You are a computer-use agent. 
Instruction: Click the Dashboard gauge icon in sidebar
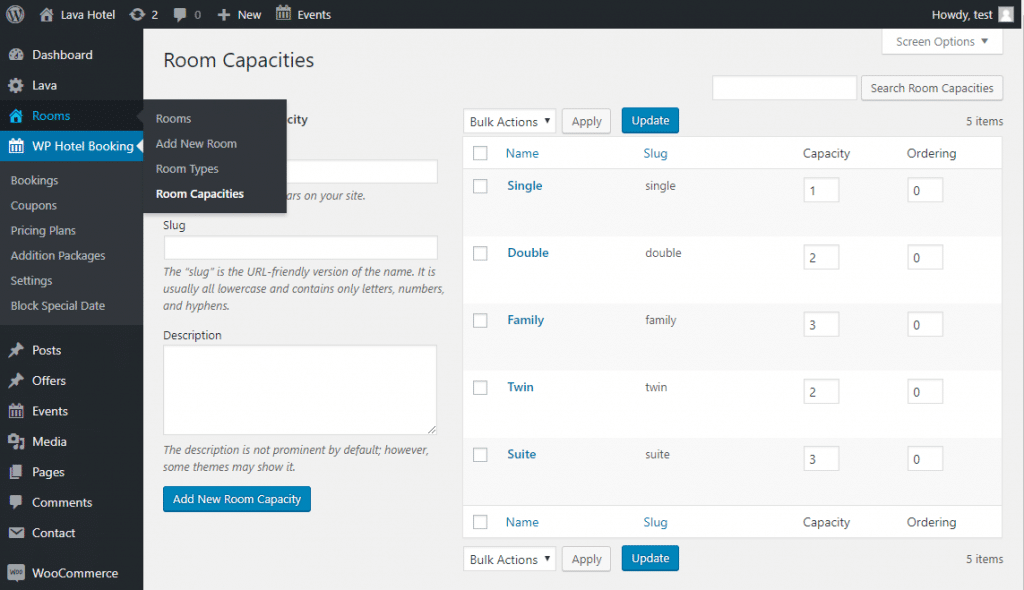pyautogui.click(x=16, y=55)
